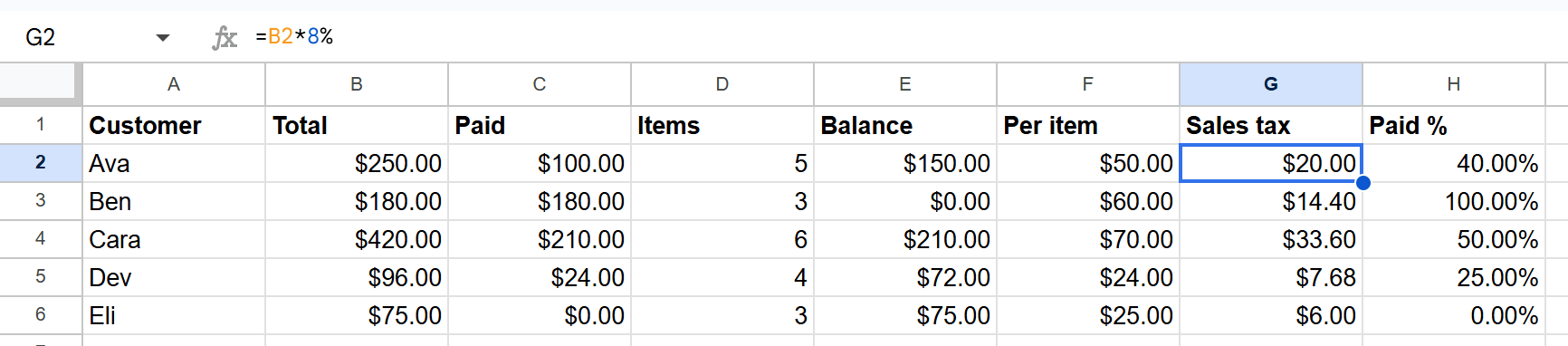Select column F header
1568x346 pixels.
pyautogui.click(x=1088, y=84)
